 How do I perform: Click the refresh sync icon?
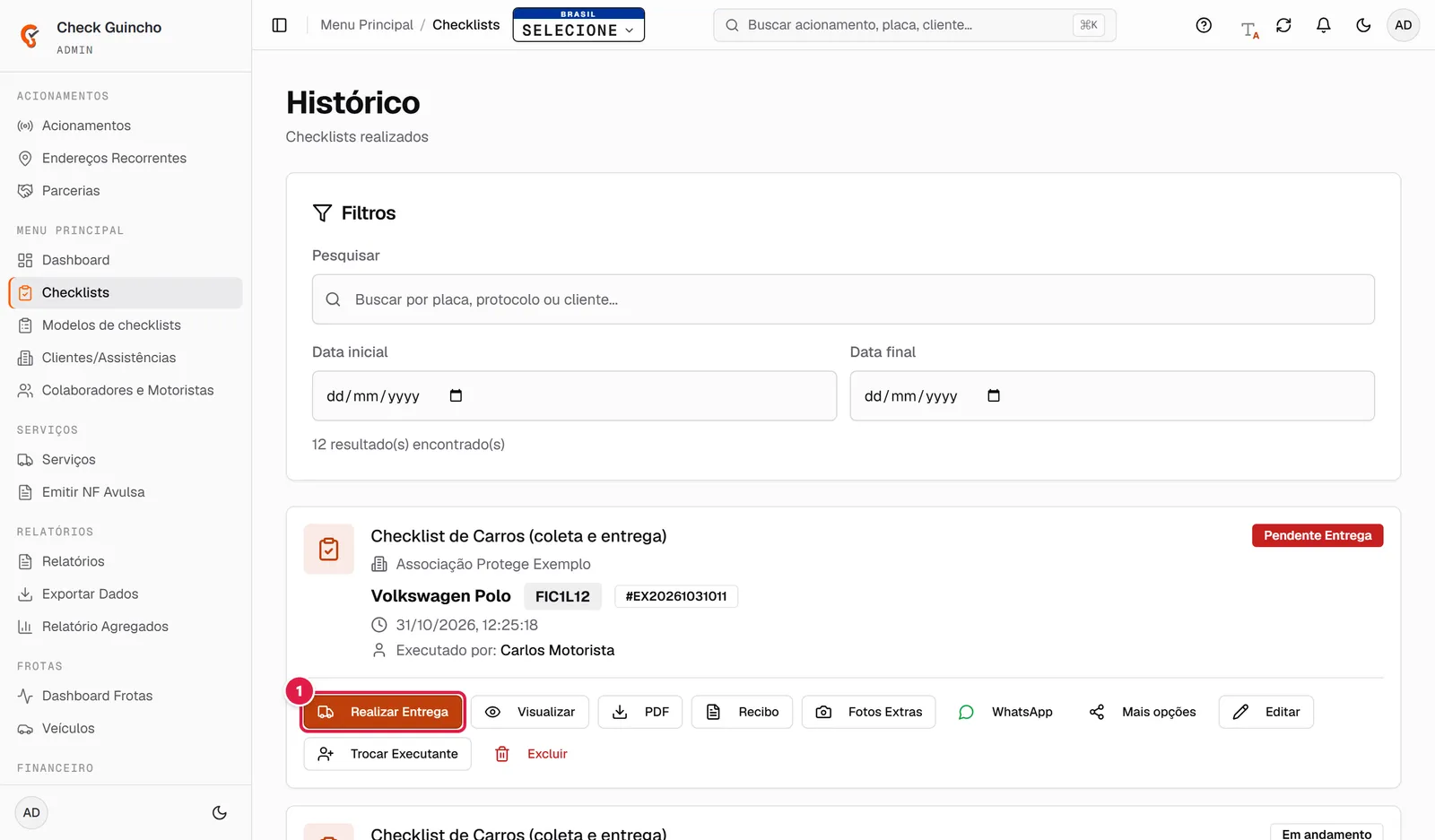click(x=1283, y=25)
